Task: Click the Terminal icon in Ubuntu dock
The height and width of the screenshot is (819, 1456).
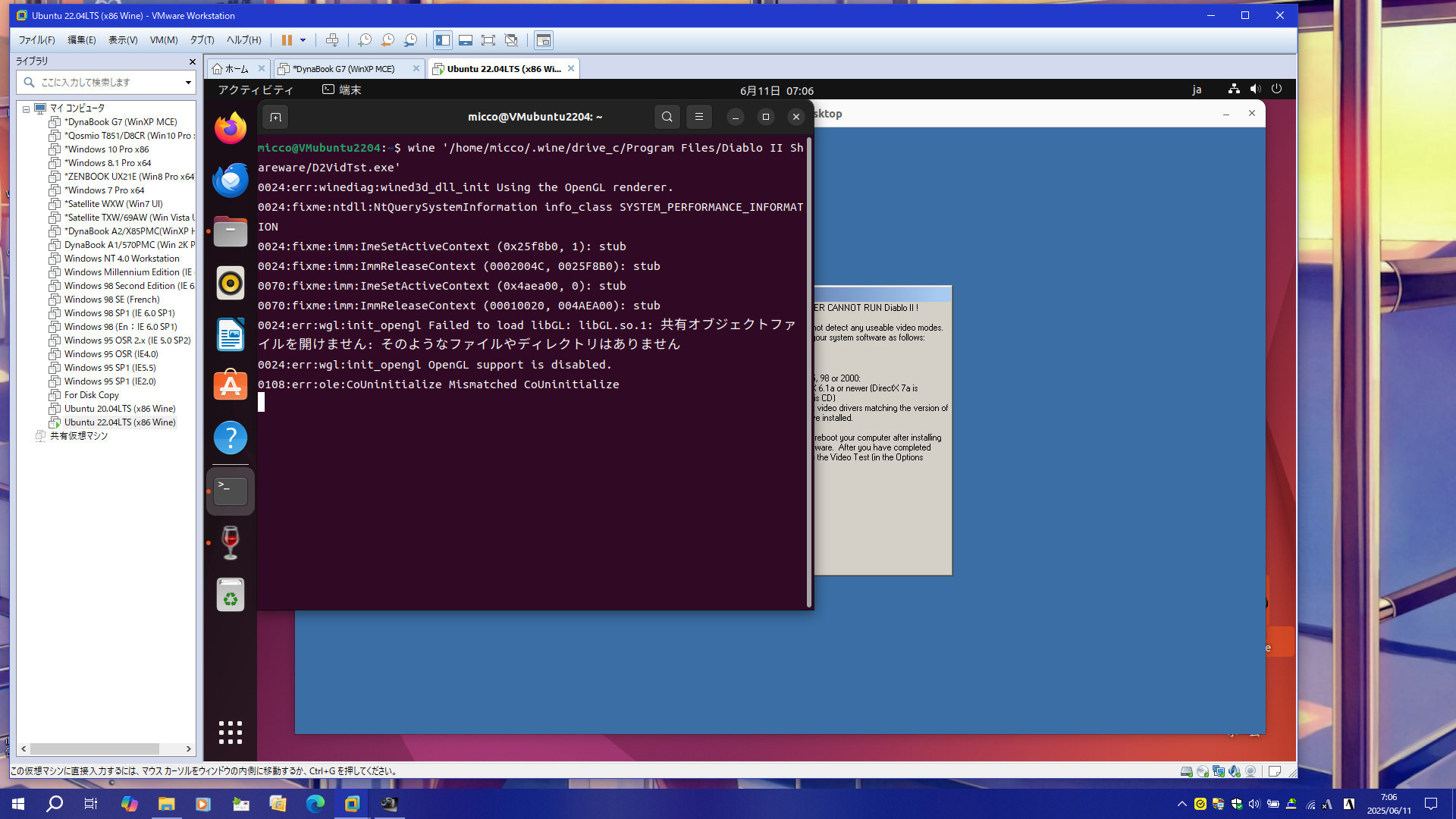Action: tap(231, 491)
